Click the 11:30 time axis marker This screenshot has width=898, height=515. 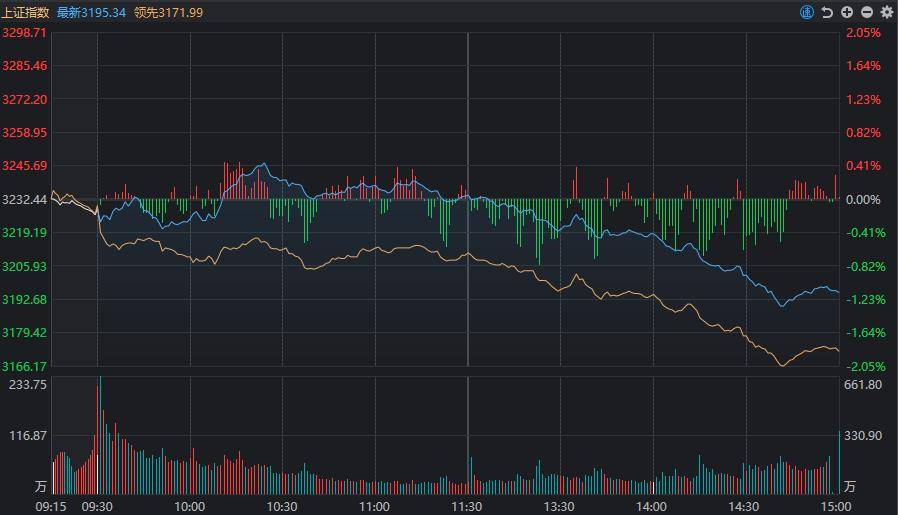click(467, 507)
